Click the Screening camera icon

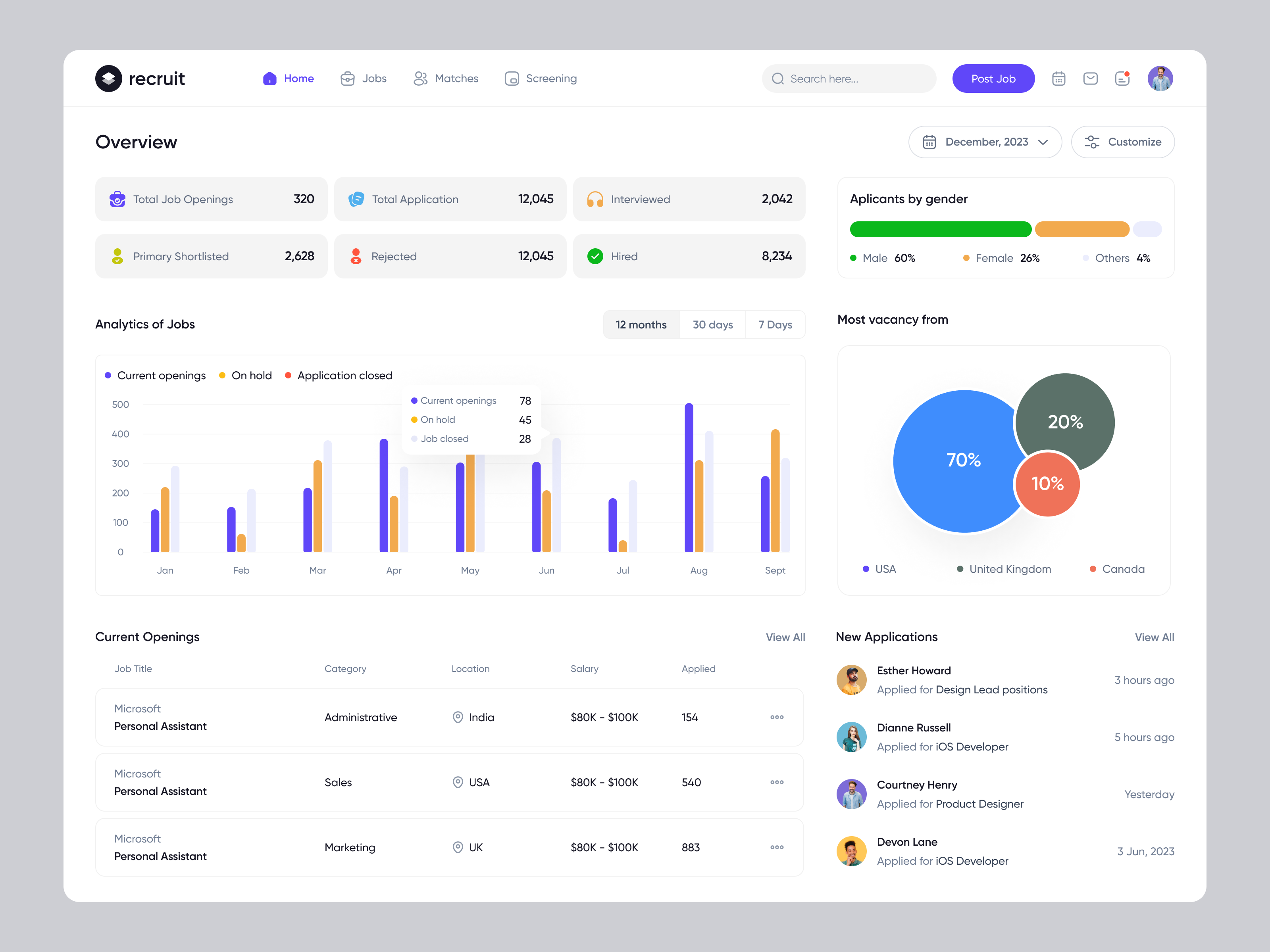[x=512, y=79]
